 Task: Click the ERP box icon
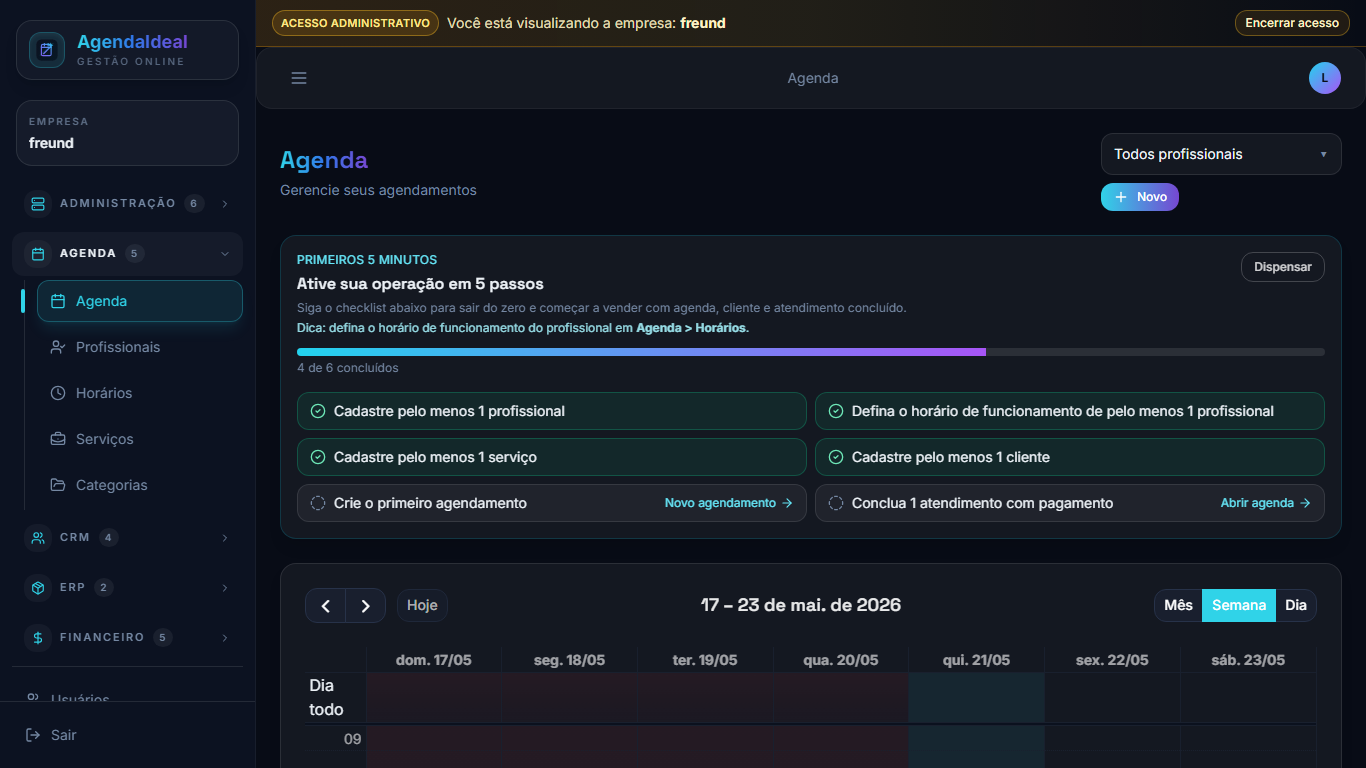point(38,588)
